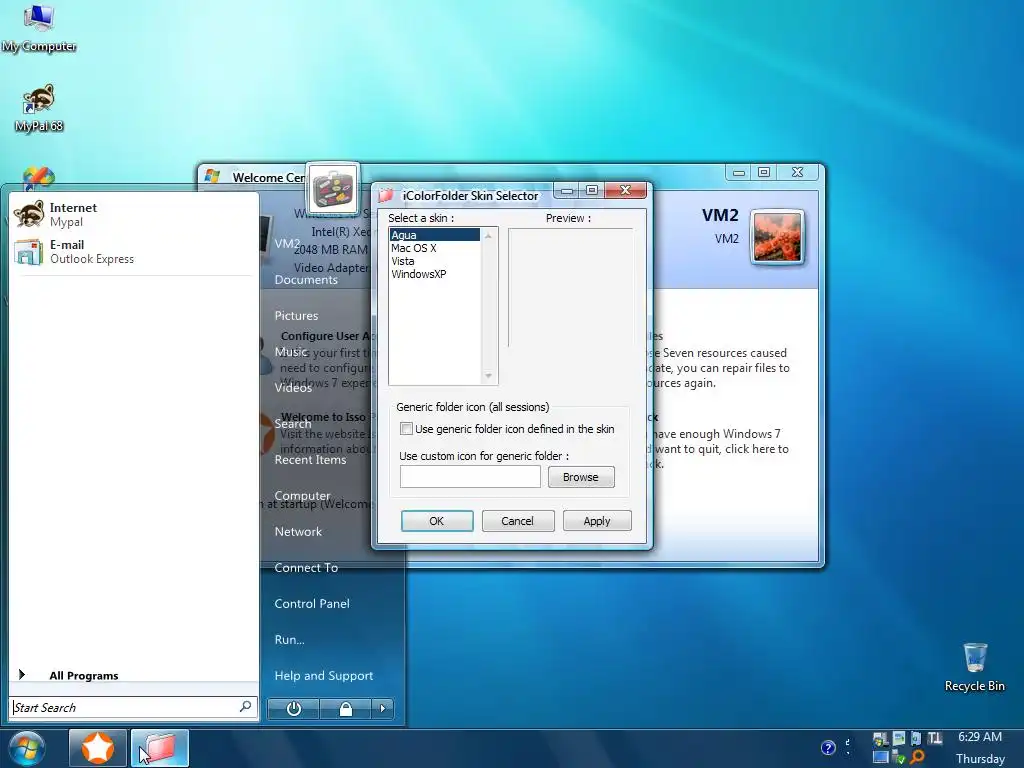Click the music notes tray icon
Screen dimensions: 1024x768
916,738
